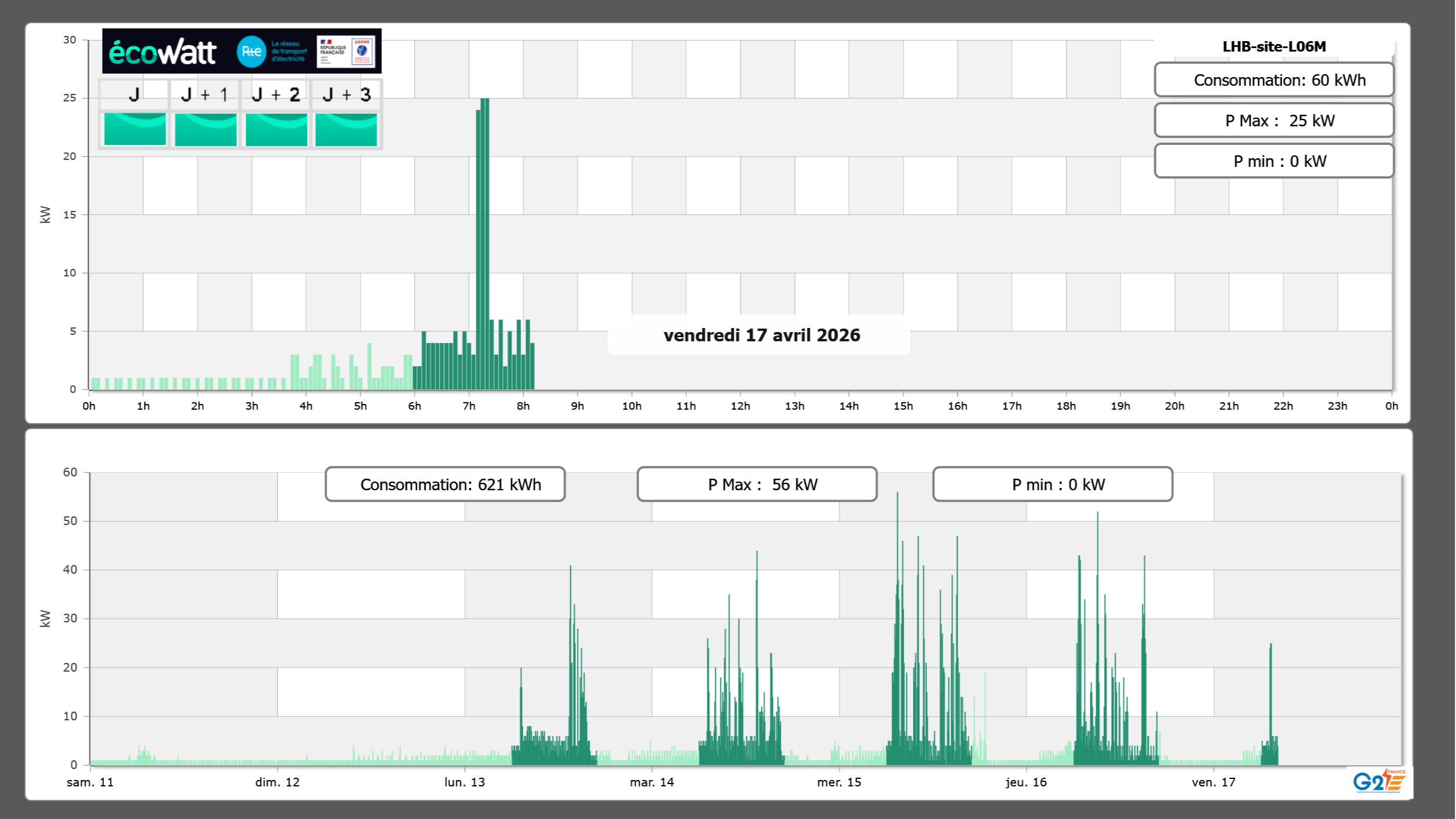
Task: Click the green signal under J + 2
Action: (x=276, y=129)
